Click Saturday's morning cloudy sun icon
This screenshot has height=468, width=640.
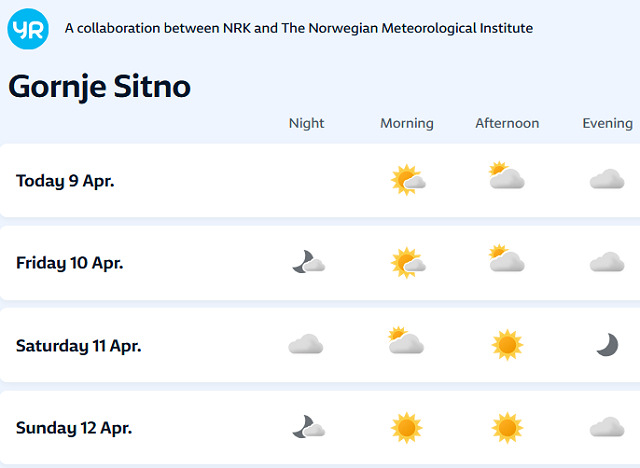(406, 342)
